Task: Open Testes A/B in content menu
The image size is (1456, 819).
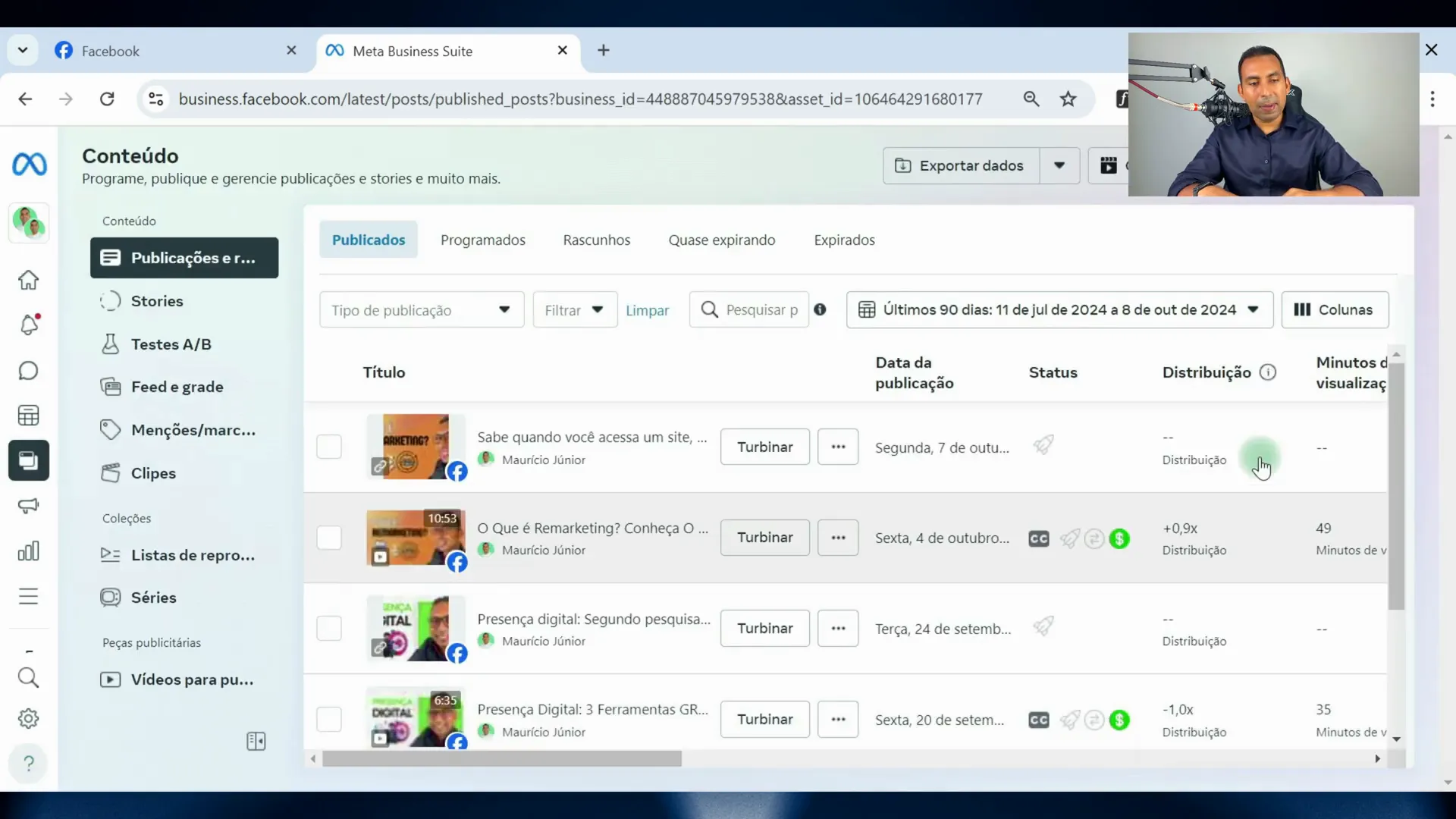Action: 184,344
